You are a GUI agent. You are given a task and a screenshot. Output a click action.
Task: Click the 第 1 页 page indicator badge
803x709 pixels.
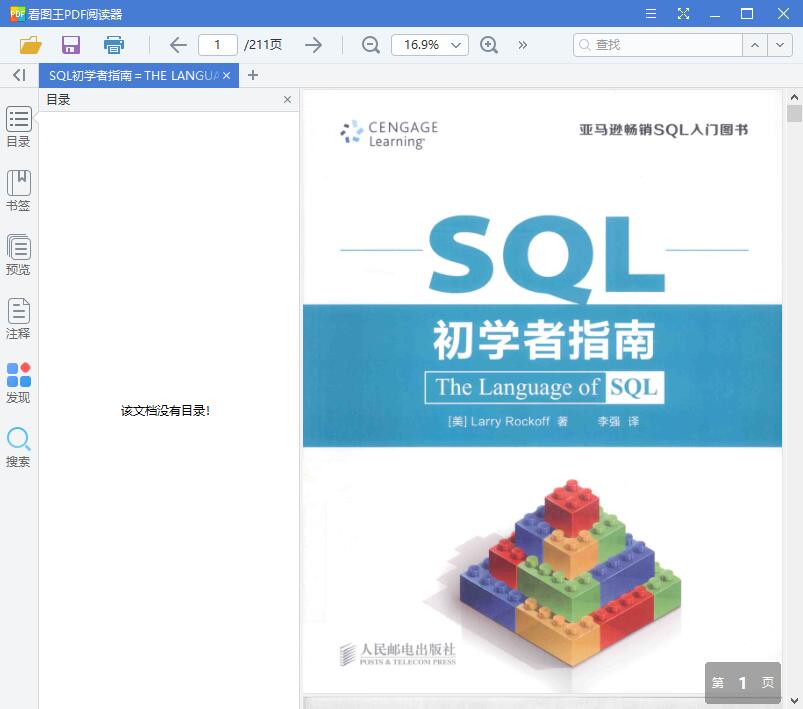click(743, 682)
